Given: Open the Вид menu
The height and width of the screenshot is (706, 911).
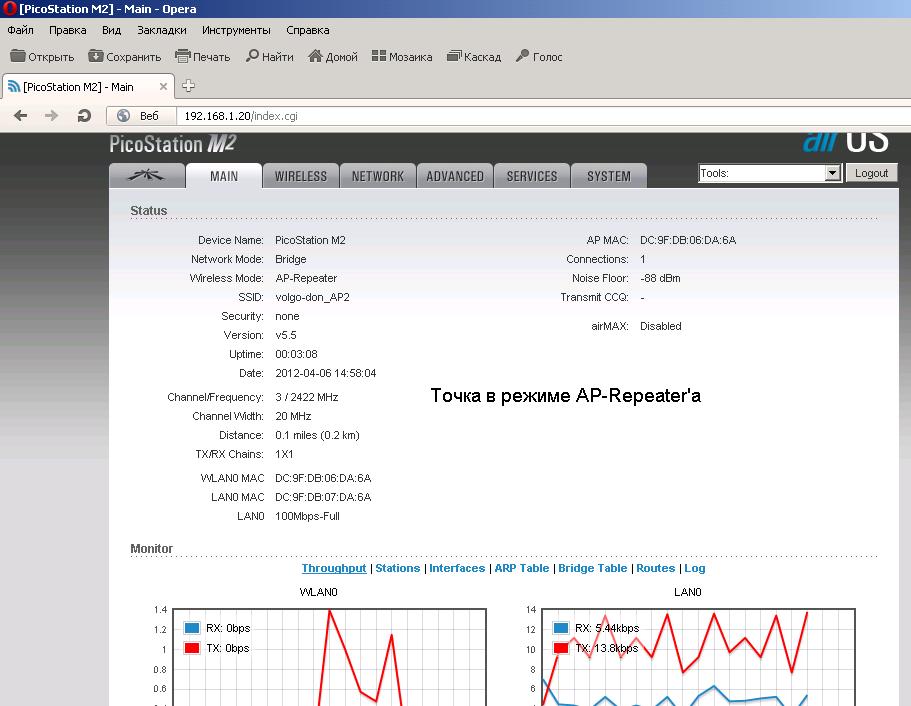Looking at the screenshot, I should coord(111,30).
